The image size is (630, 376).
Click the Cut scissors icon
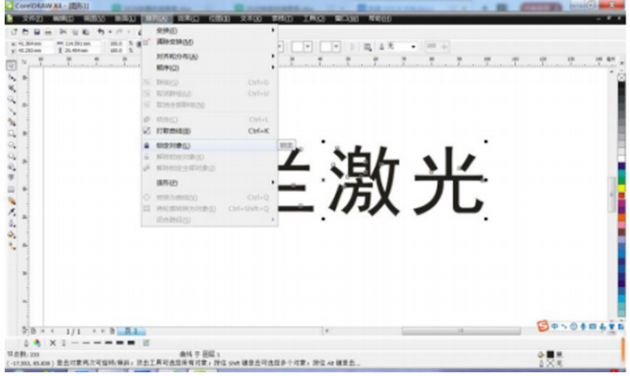click(63, 32)
